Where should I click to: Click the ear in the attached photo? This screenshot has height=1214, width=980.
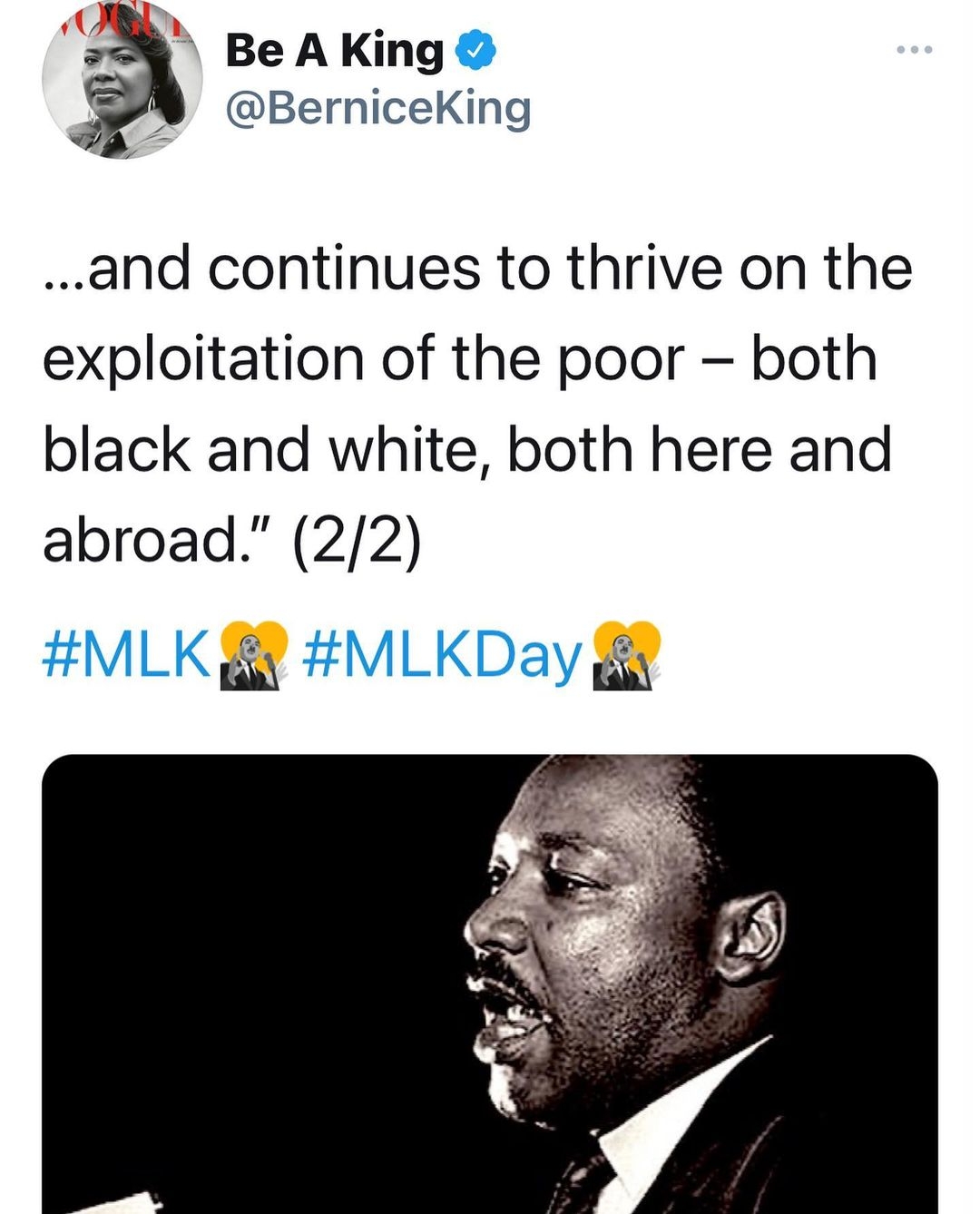(x=750, y=939)
